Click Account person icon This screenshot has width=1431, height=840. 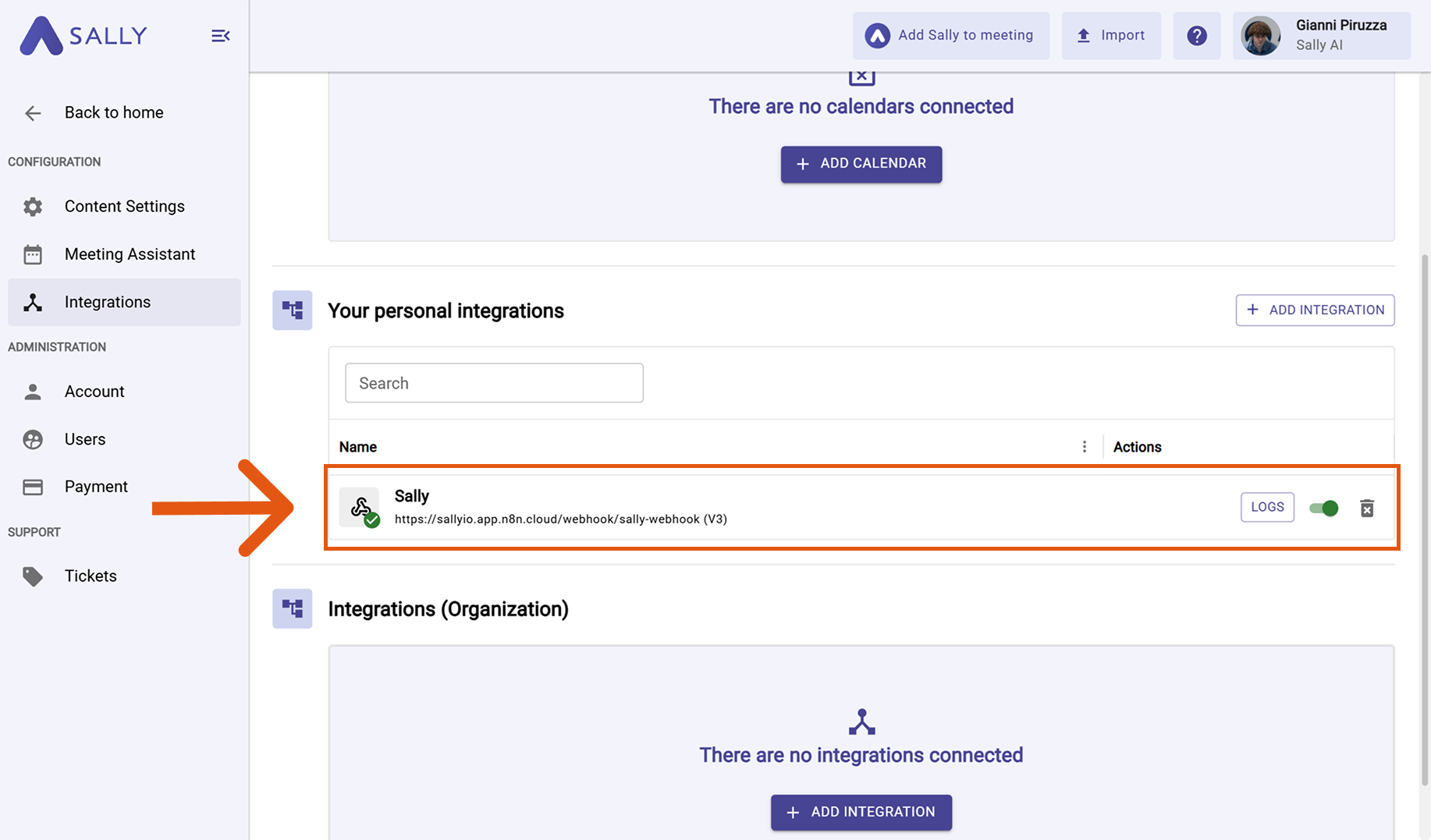click(x=33, y=392)
